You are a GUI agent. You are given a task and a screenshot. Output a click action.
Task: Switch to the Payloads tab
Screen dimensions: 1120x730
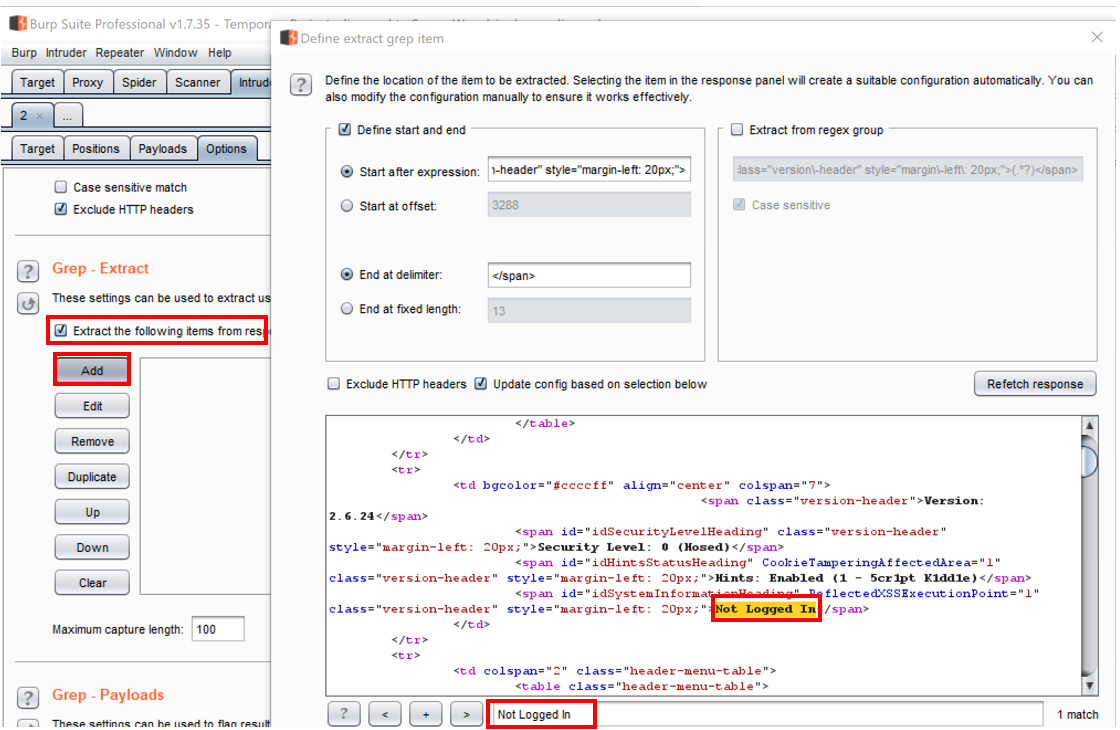click(162, 149)
